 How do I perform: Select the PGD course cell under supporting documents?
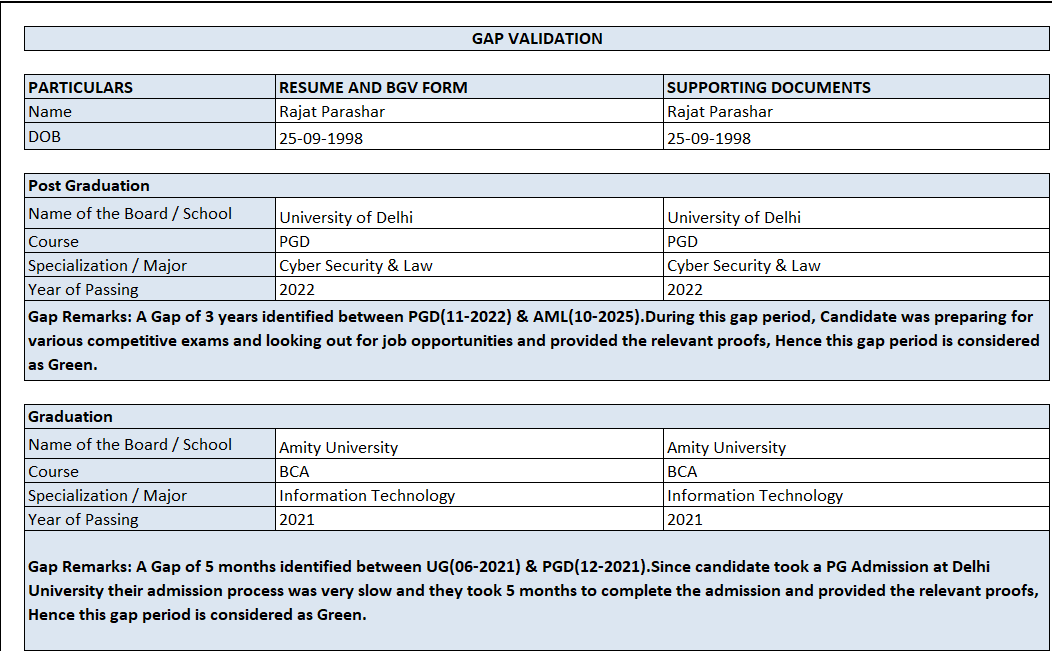[856, 241]
